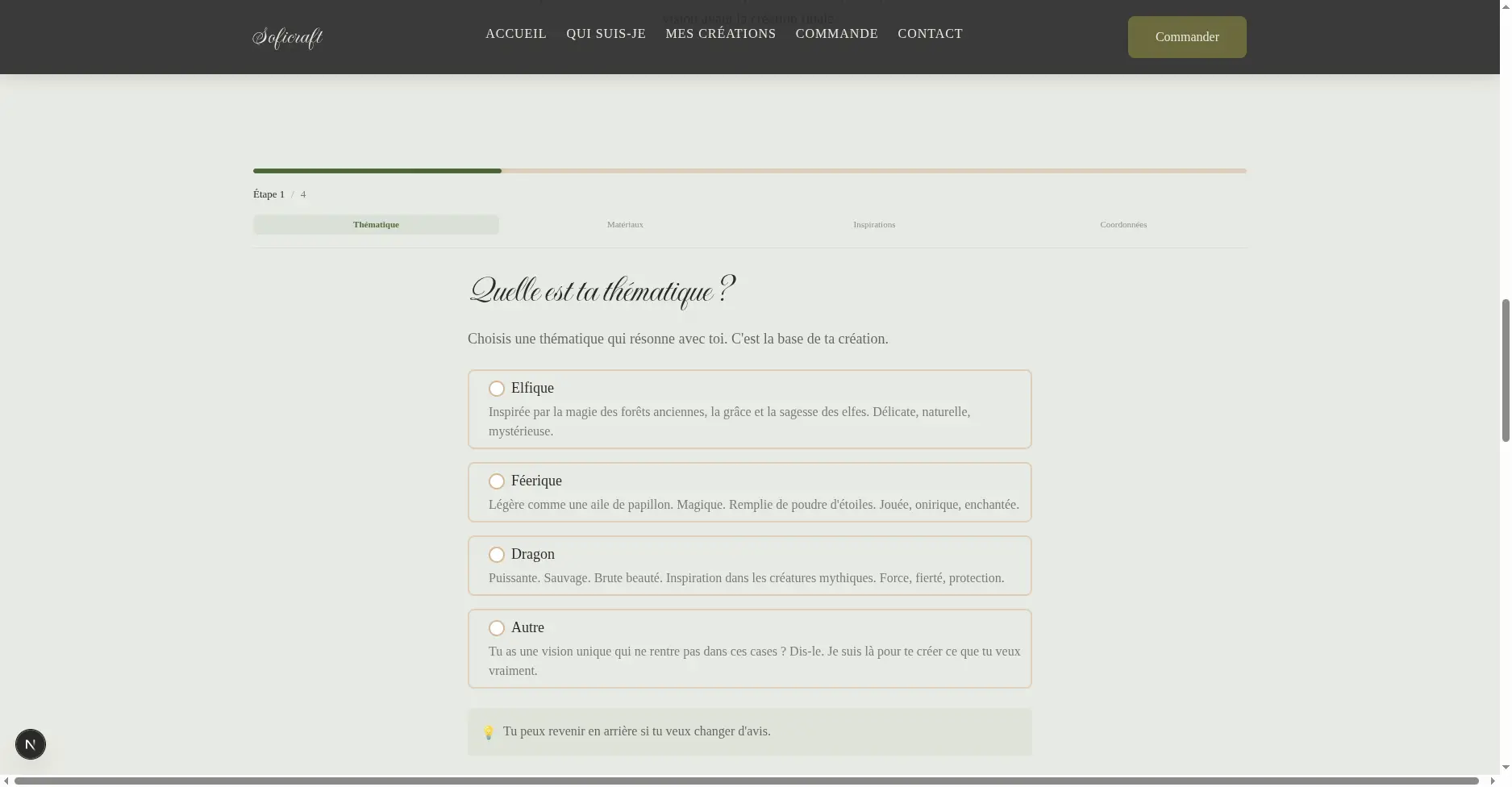The height and width of the screenshot is (787, 1512).
Task: Open the Commande menu link
Action: [x=836, y=34]
